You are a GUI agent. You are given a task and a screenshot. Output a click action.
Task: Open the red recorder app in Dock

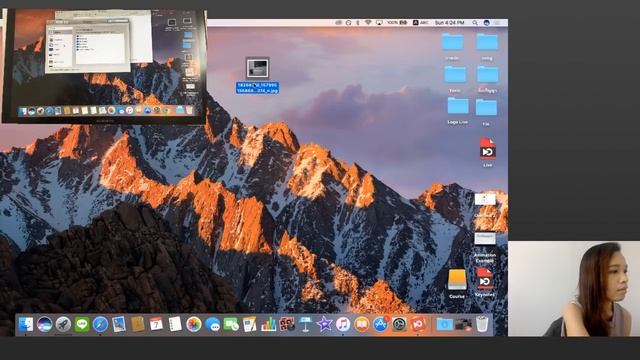pos(418,324)
